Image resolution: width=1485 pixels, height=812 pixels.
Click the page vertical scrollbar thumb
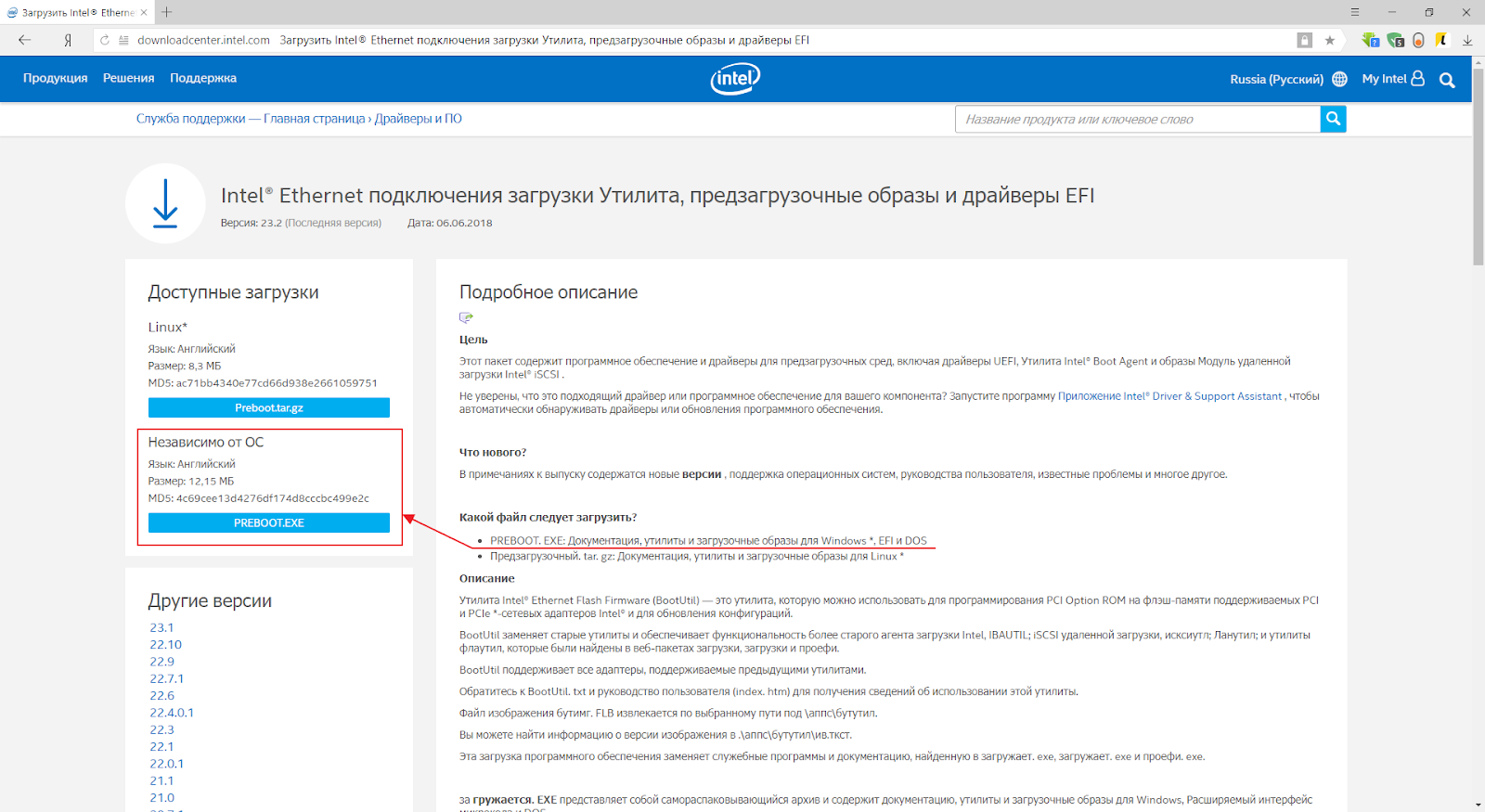pyautogui.click(x=1479, y=167)
